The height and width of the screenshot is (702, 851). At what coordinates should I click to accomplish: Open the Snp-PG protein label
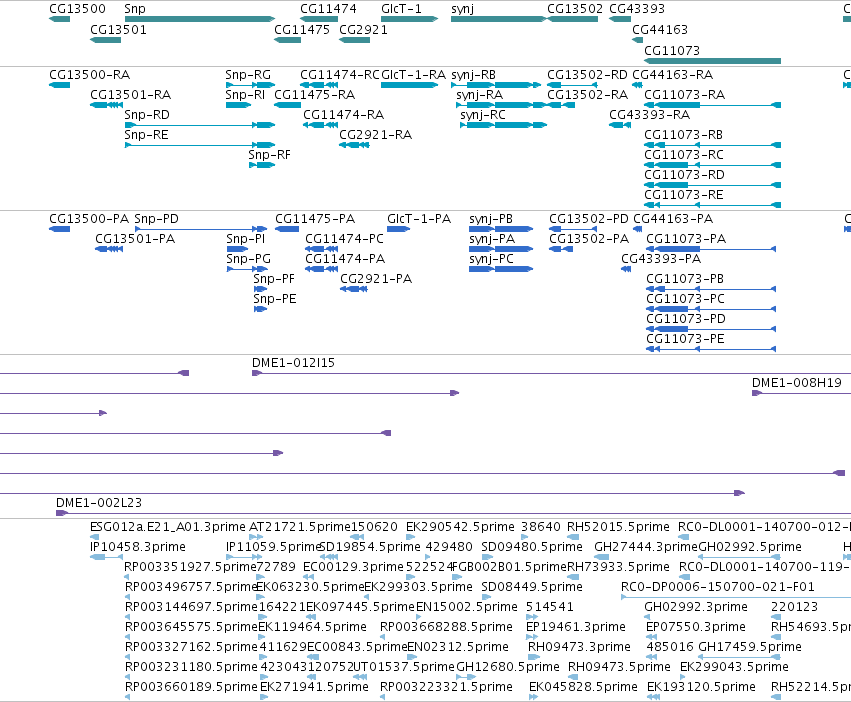click(x=248, y=259)
